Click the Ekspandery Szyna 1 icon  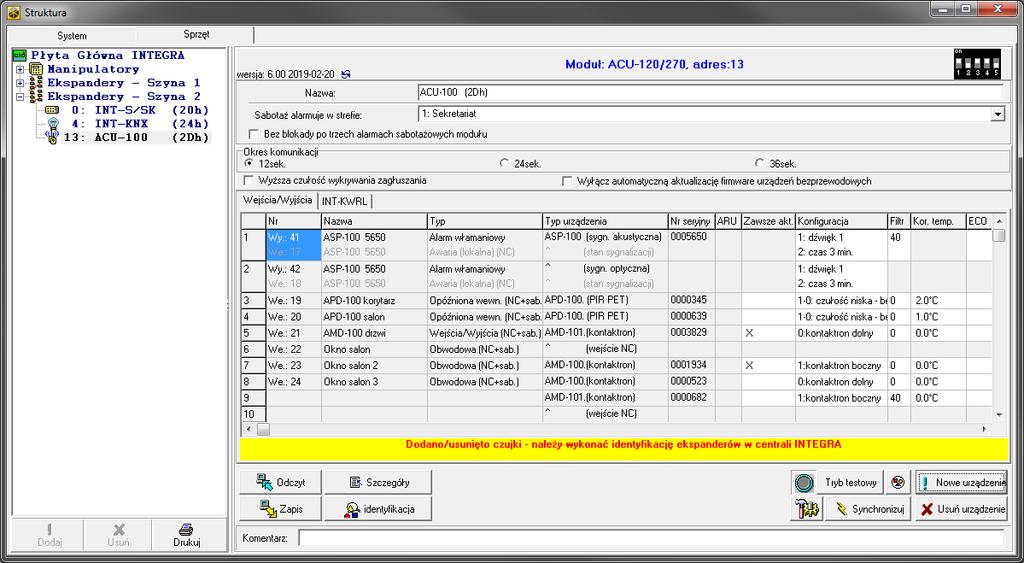tap(36, 83)
